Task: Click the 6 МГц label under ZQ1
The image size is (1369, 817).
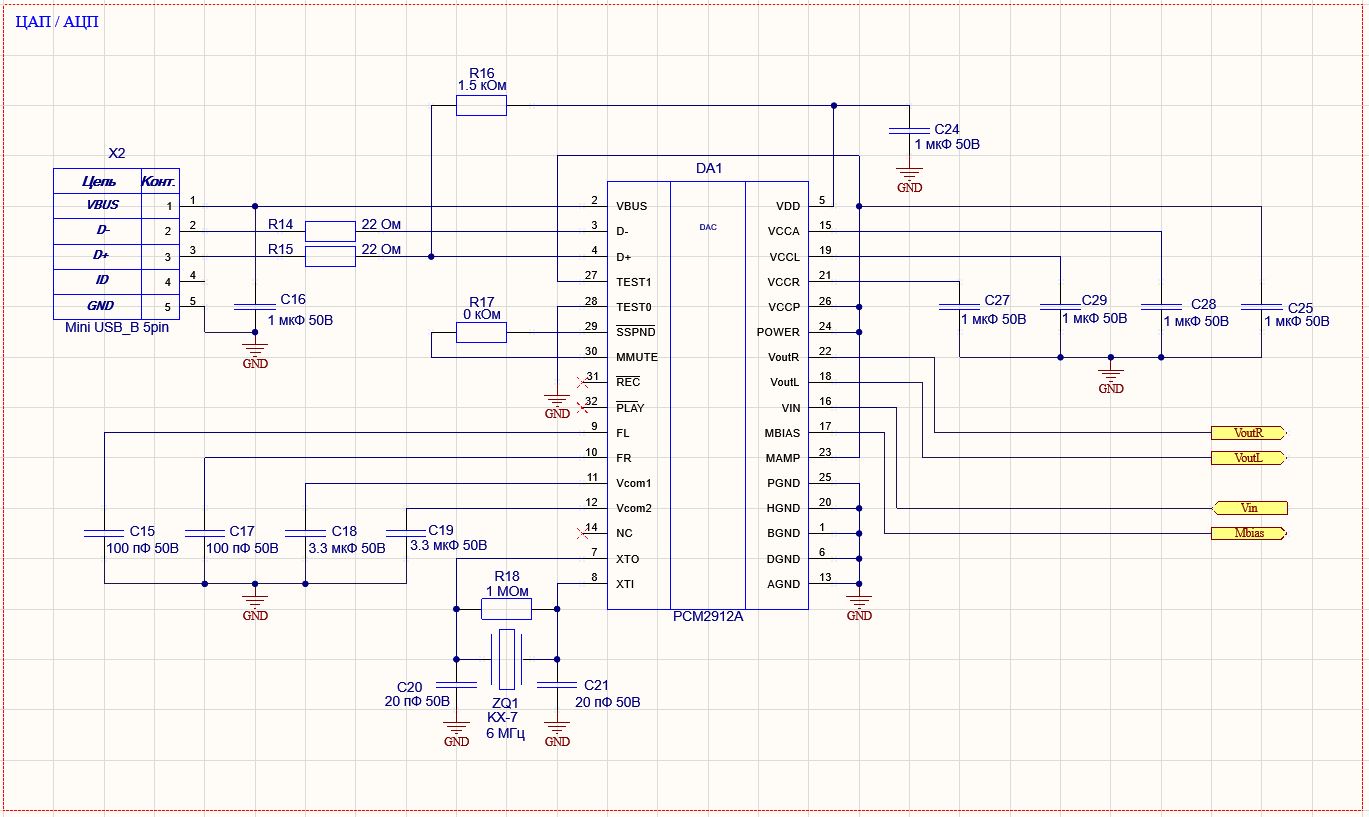Action: [505, 733]
